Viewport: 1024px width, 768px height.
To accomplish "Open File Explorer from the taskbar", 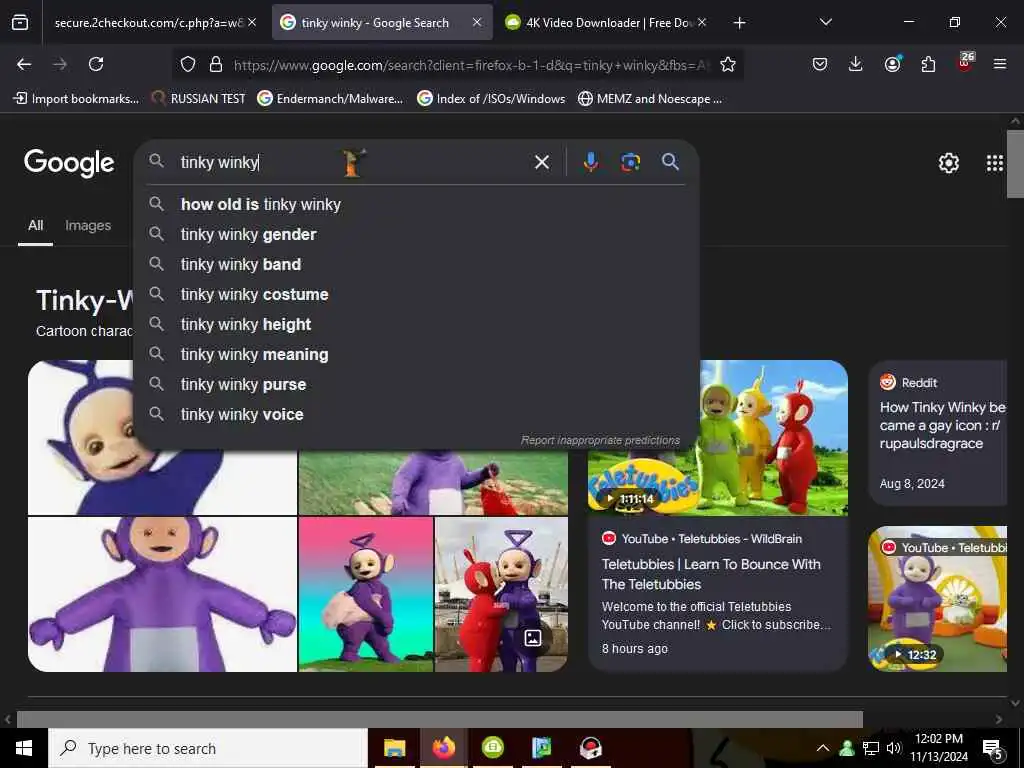I will click(x=394, y=748).
